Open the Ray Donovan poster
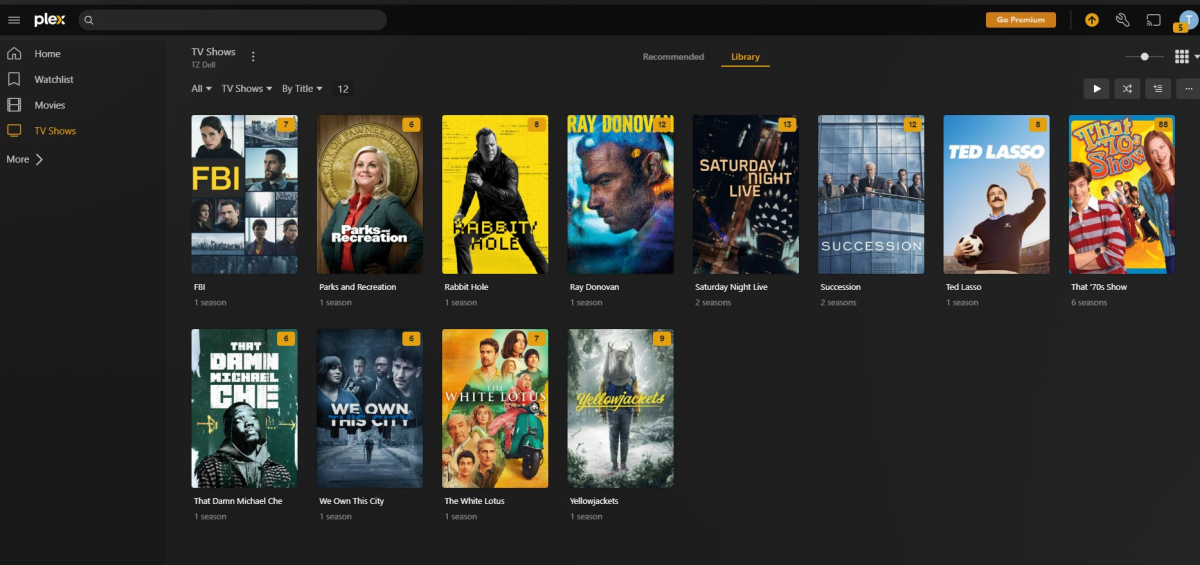This screenshot has width=1200, height=565. pyautogui.click(x=620, y=194)
